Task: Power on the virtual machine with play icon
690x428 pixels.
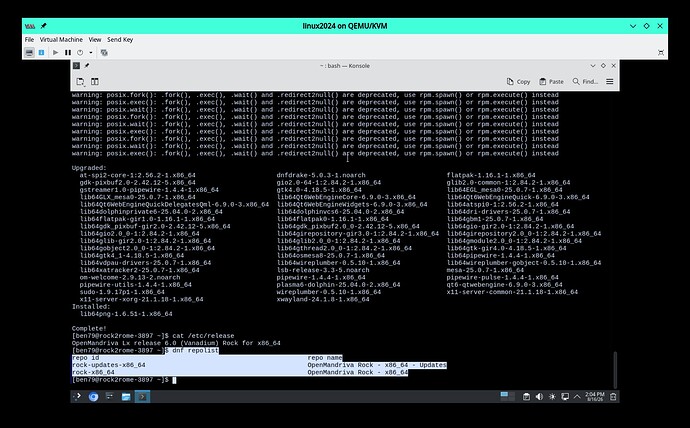Action: tap(55, 53)
